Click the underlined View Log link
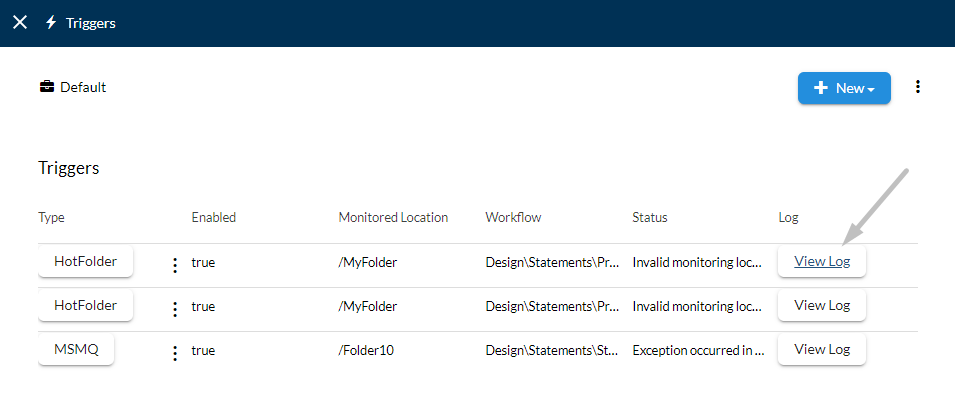The image size is (955, 398). point(822,261)
